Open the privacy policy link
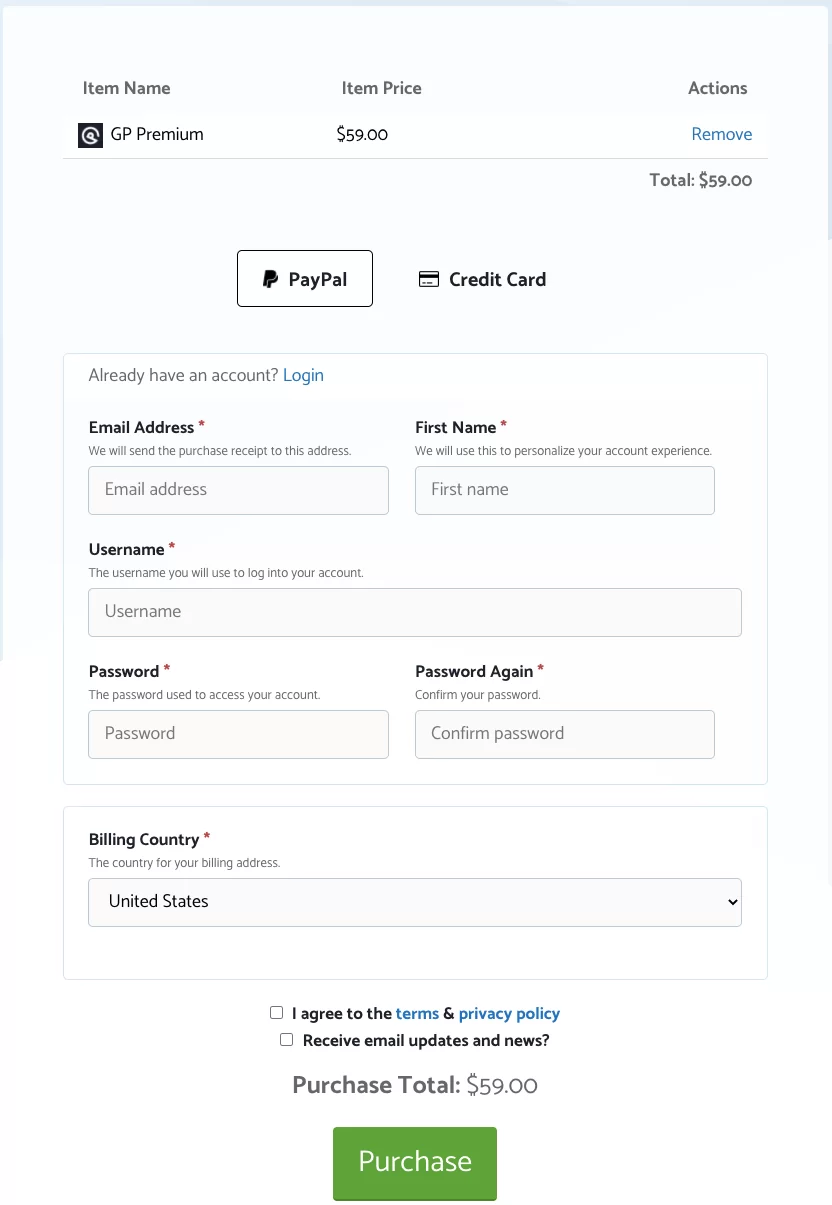832x1205 pixels. coord(509,1013)
